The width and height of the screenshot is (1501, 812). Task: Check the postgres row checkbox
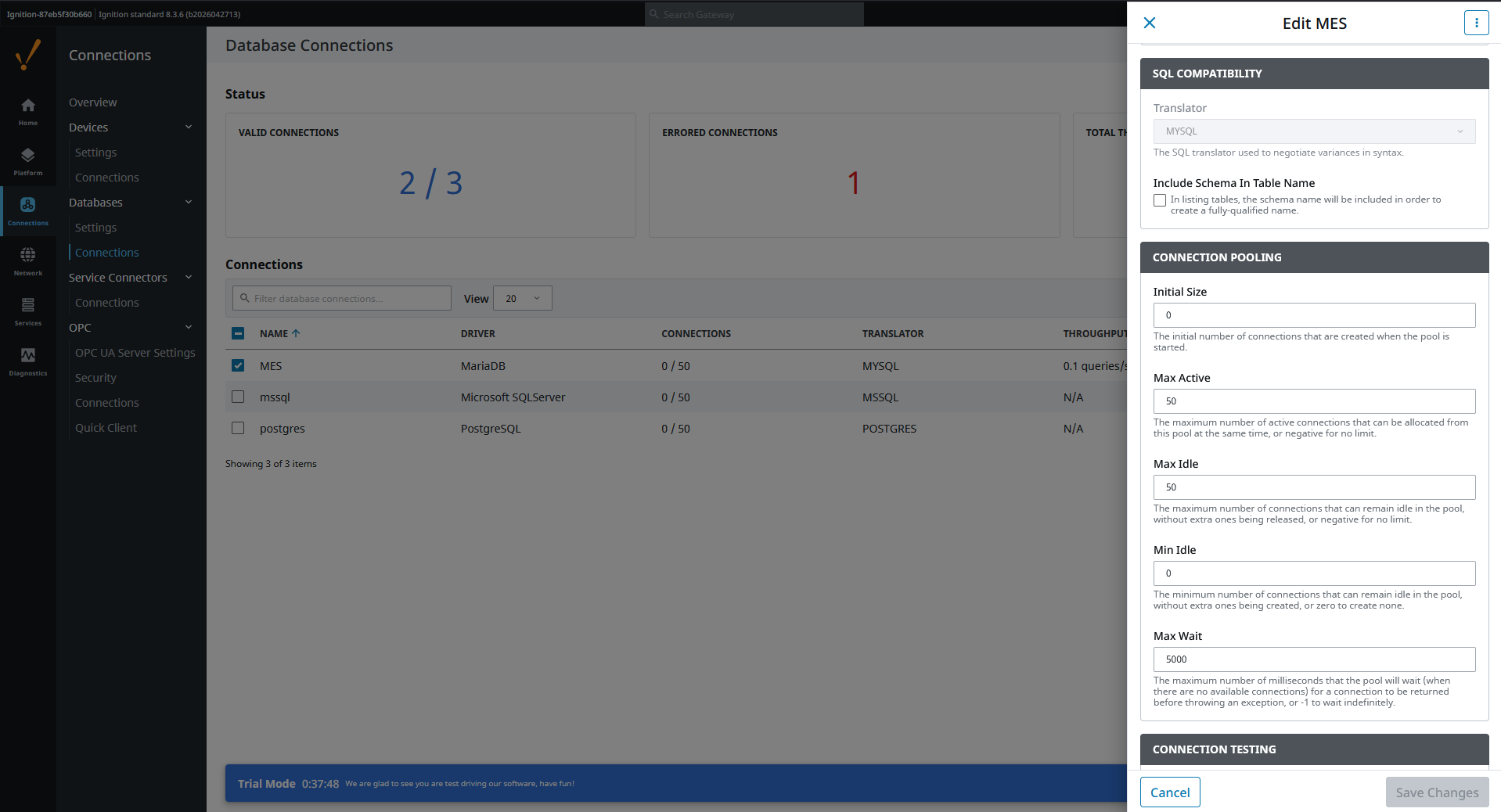(238, 428)
